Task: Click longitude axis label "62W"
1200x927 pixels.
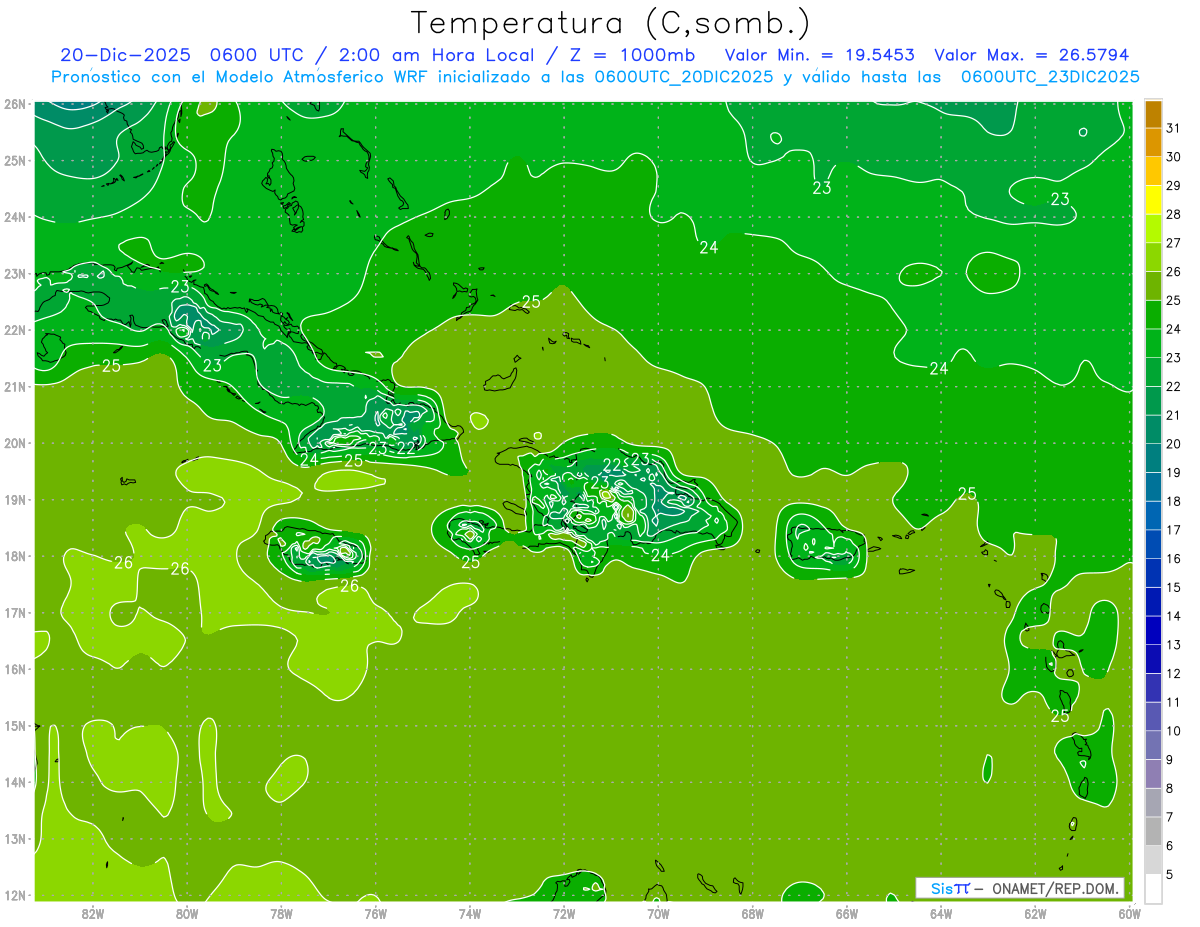Action: [1034, 913]
